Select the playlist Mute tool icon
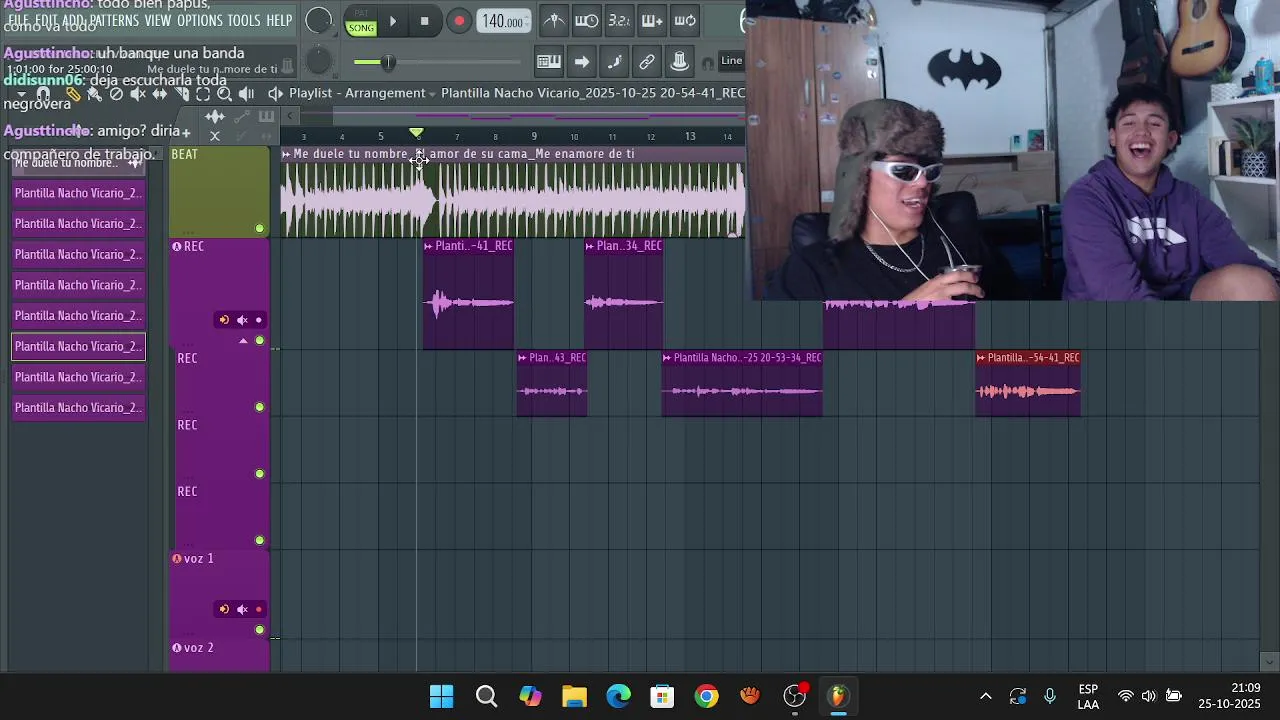Image resolution: width=1280 pixels, height=720 pixels. tap(138, 94)
